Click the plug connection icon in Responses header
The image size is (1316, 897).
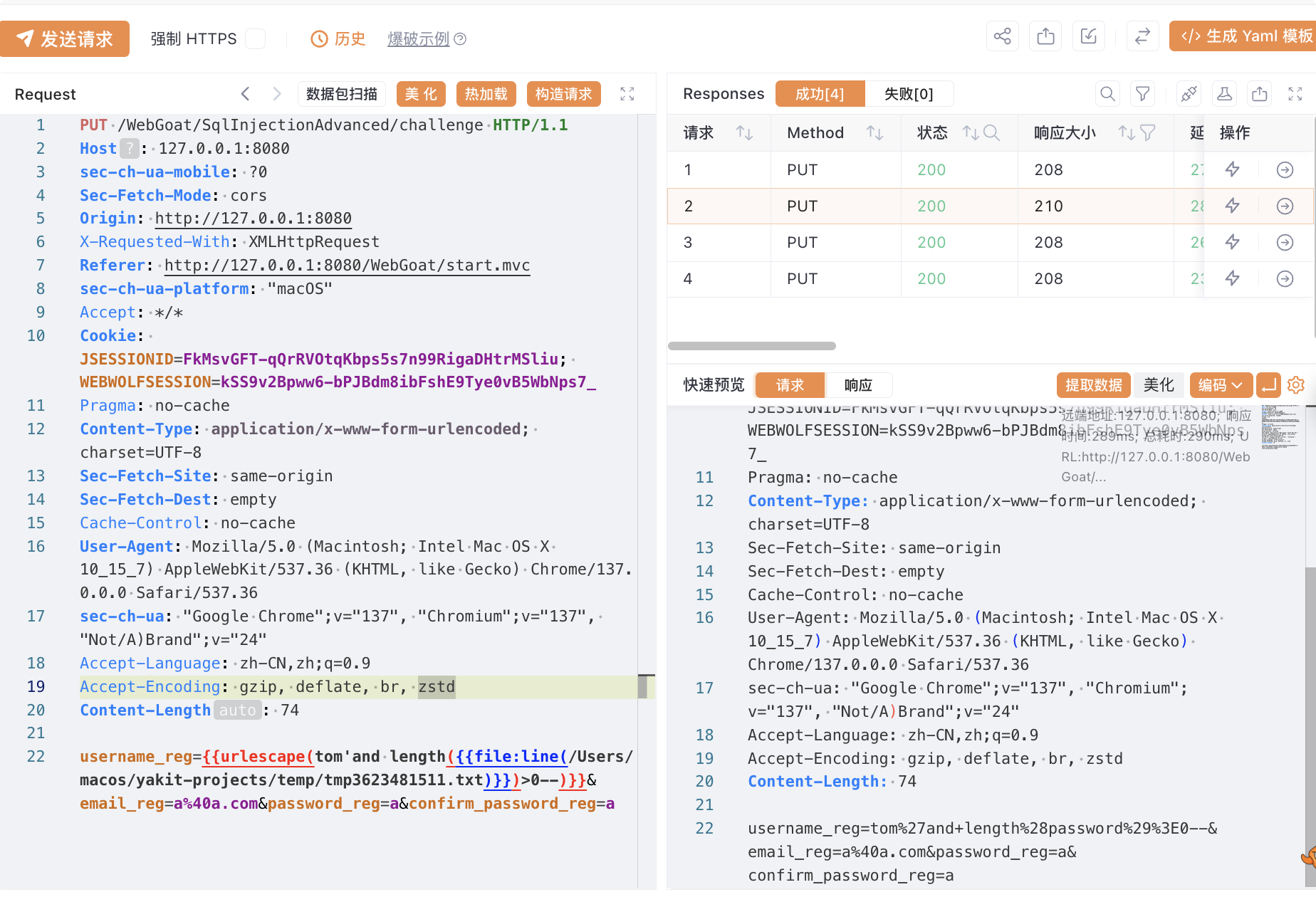(1189, 94)
